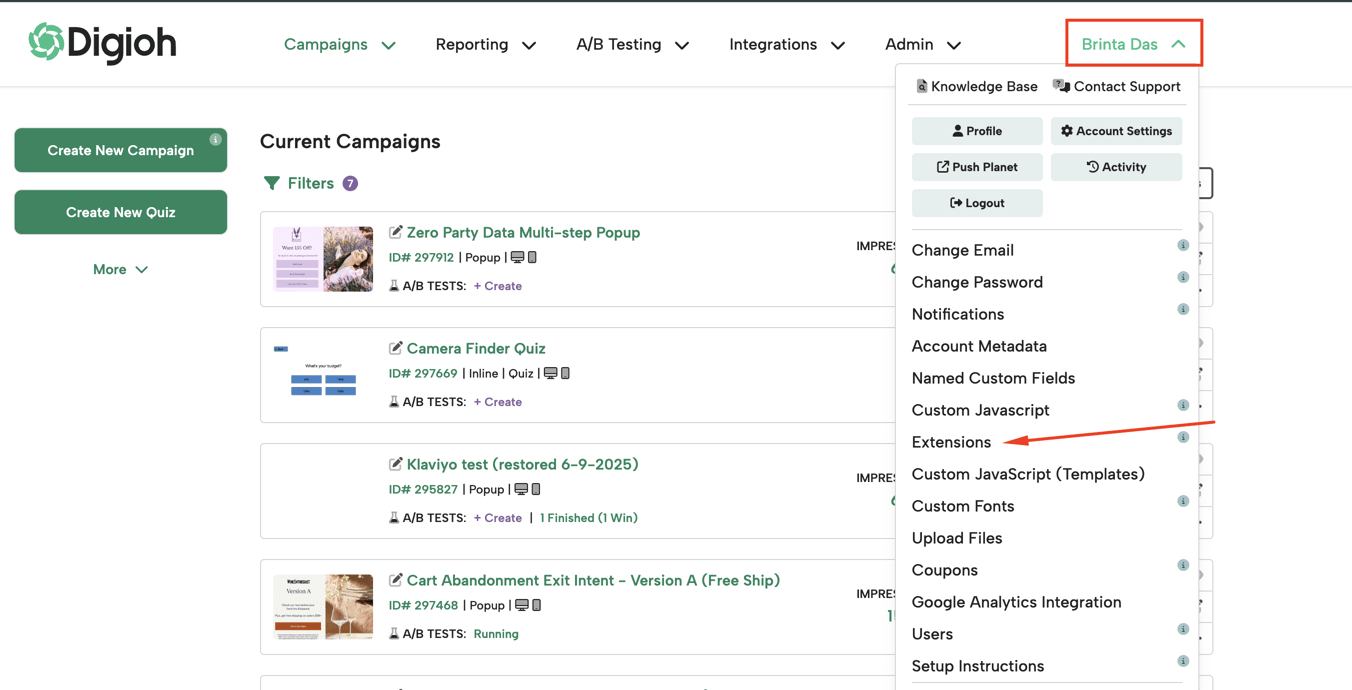Viewport: 1352px width, 690px height.
Task: Create A/B test for Camera Finder Quiz
Action: click(498, 402)
